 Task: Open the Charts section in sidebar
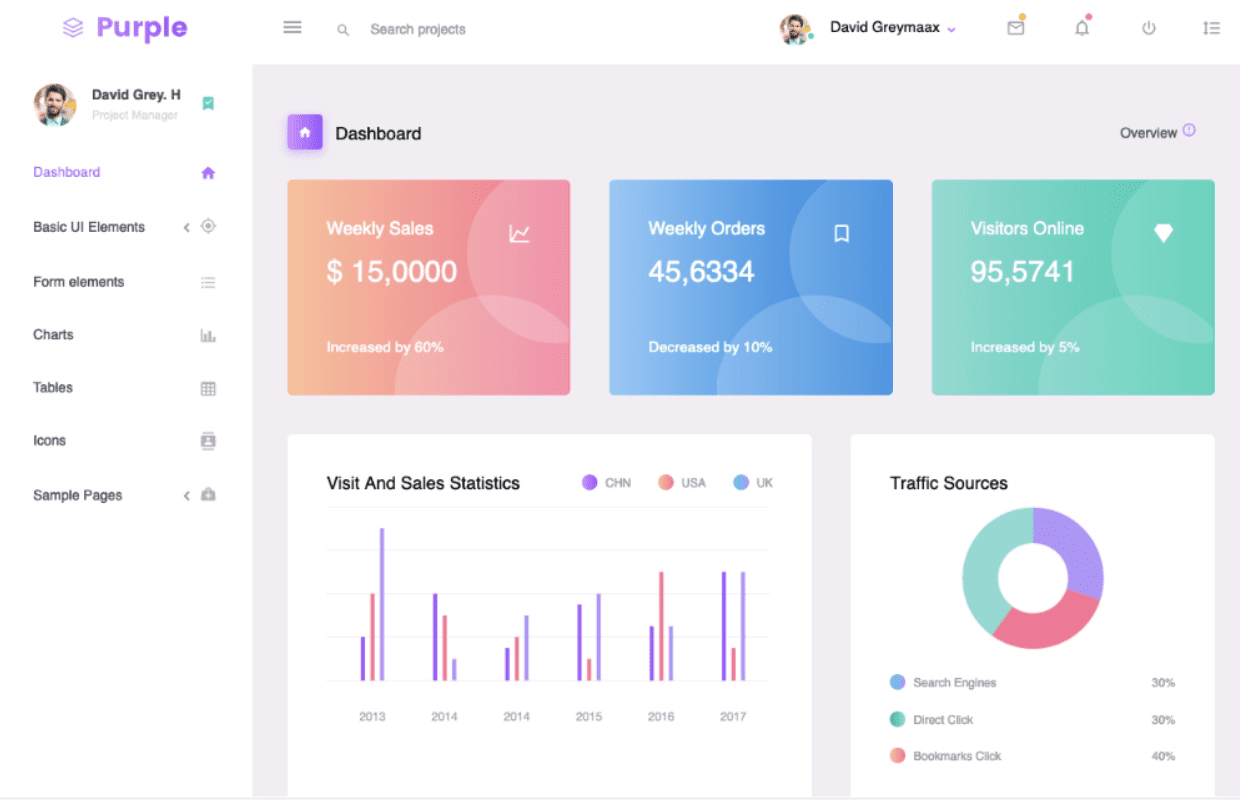point(53,335)
